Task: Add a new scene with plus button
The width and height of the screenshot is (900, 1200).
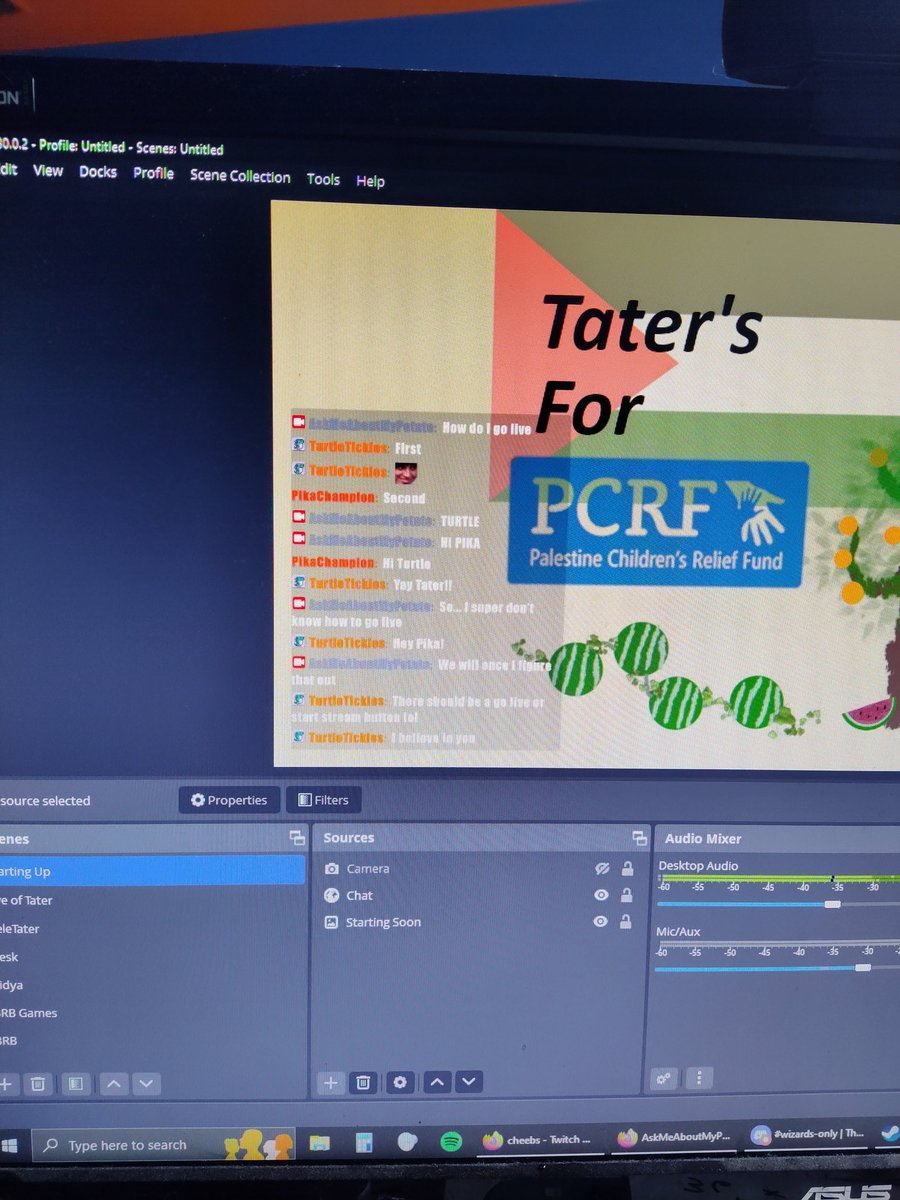Action: [6, 1083]
